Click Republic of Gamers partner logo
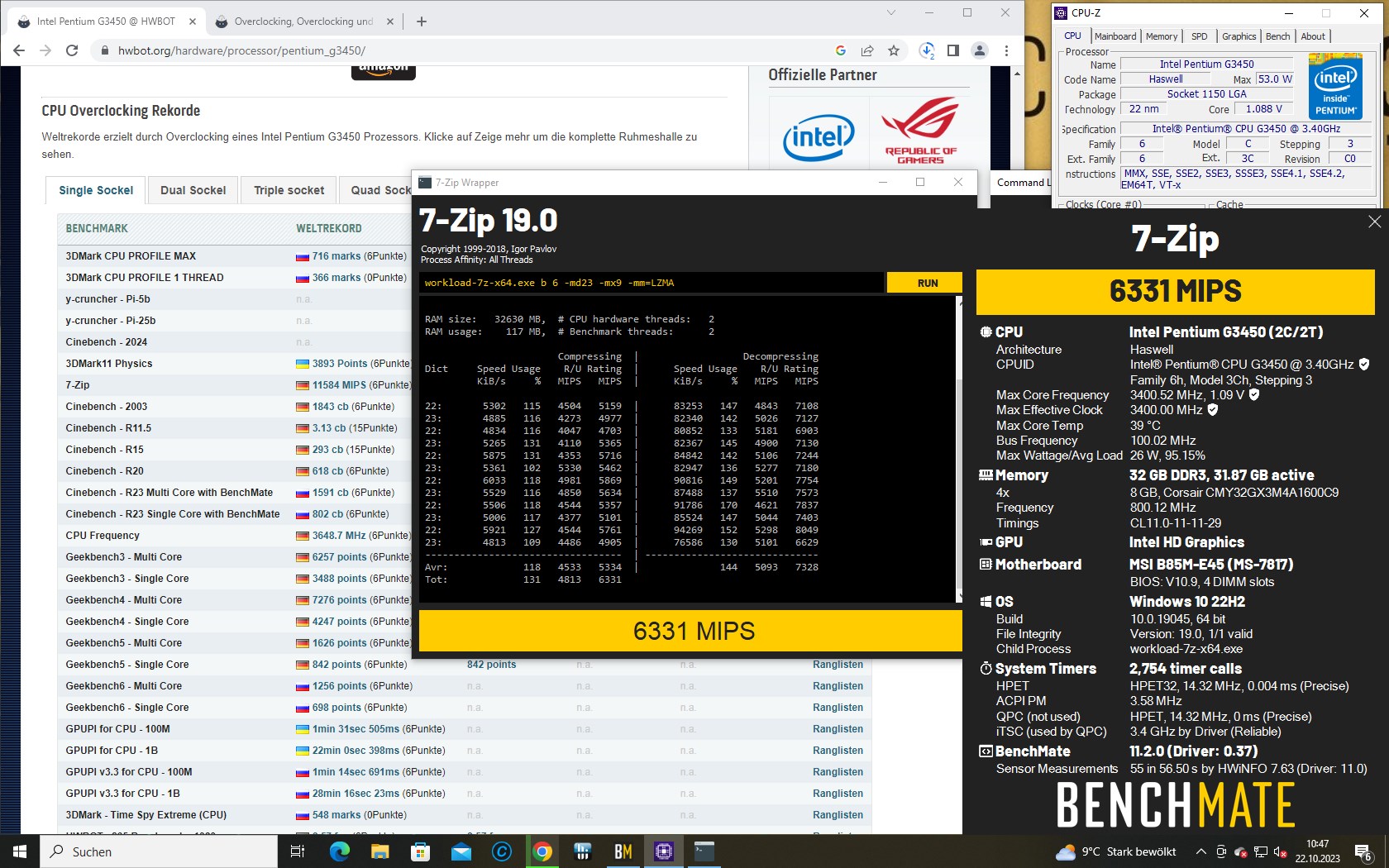Screen dimensions: 1389x868 pos(920,131)
